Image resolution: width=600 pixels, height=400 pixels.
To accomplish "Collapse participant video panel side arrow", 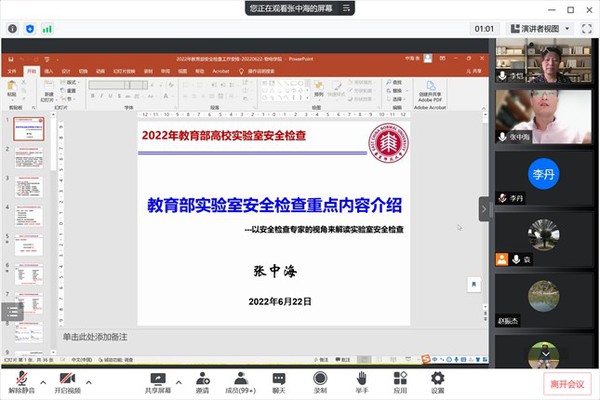I will 485,209.
